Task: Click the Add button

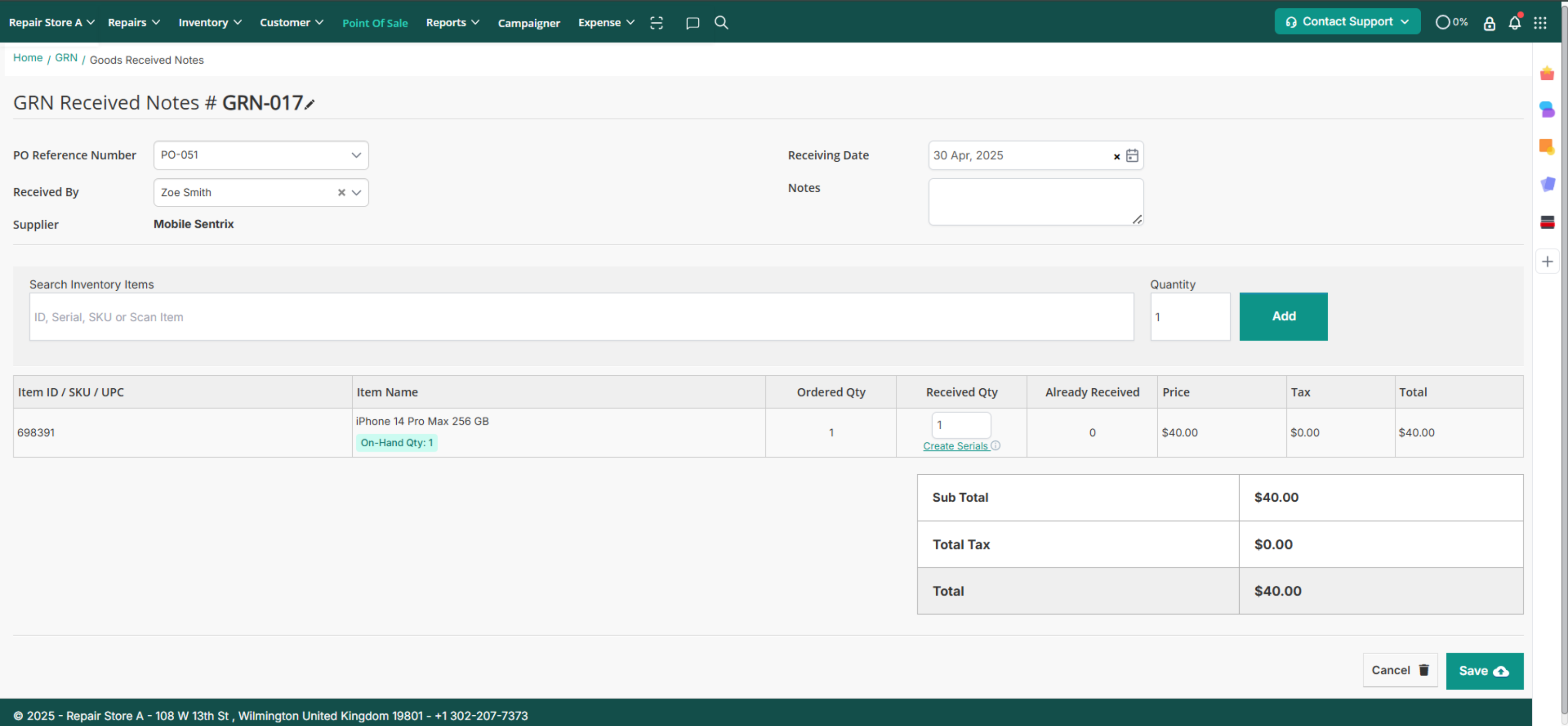Action: pyautogui.click(x=1283, y=316)
